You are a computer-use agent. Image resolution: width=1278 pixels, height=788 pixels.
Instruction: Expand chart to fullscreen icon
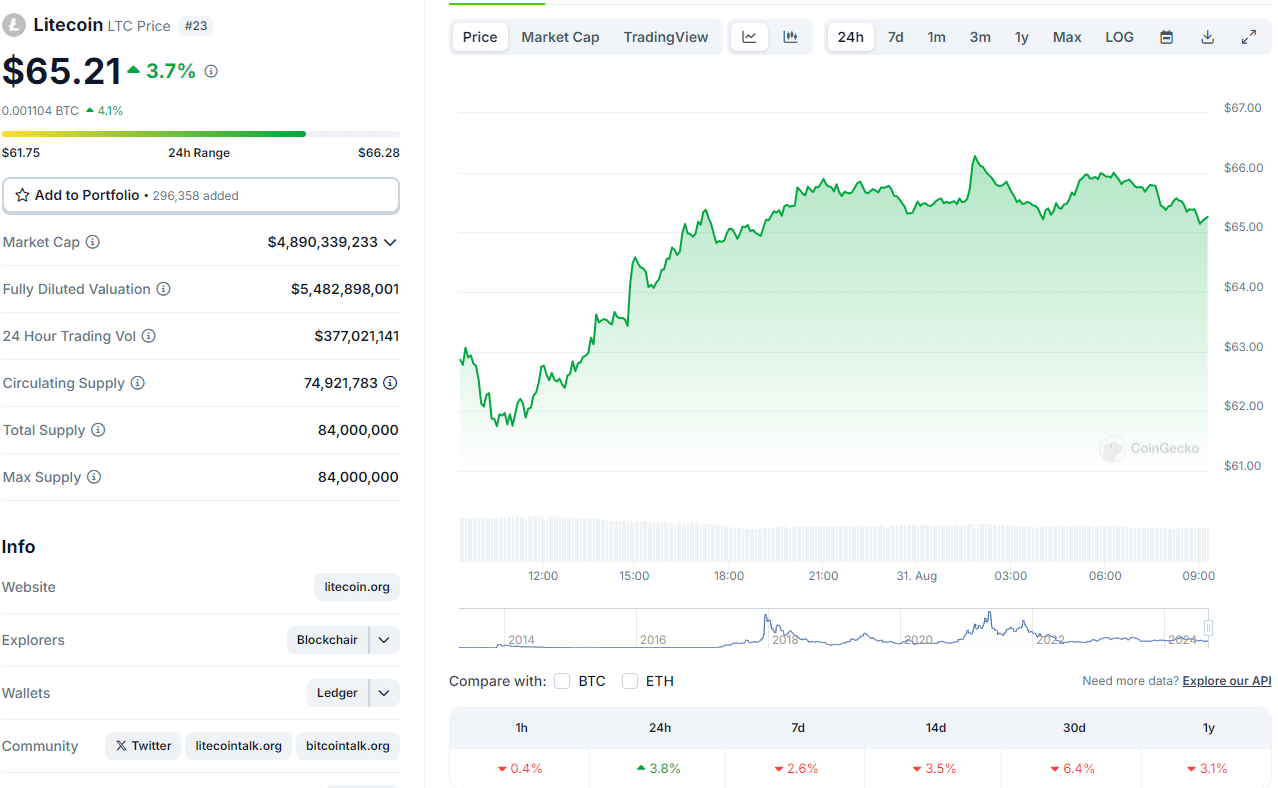point(1248,37)
